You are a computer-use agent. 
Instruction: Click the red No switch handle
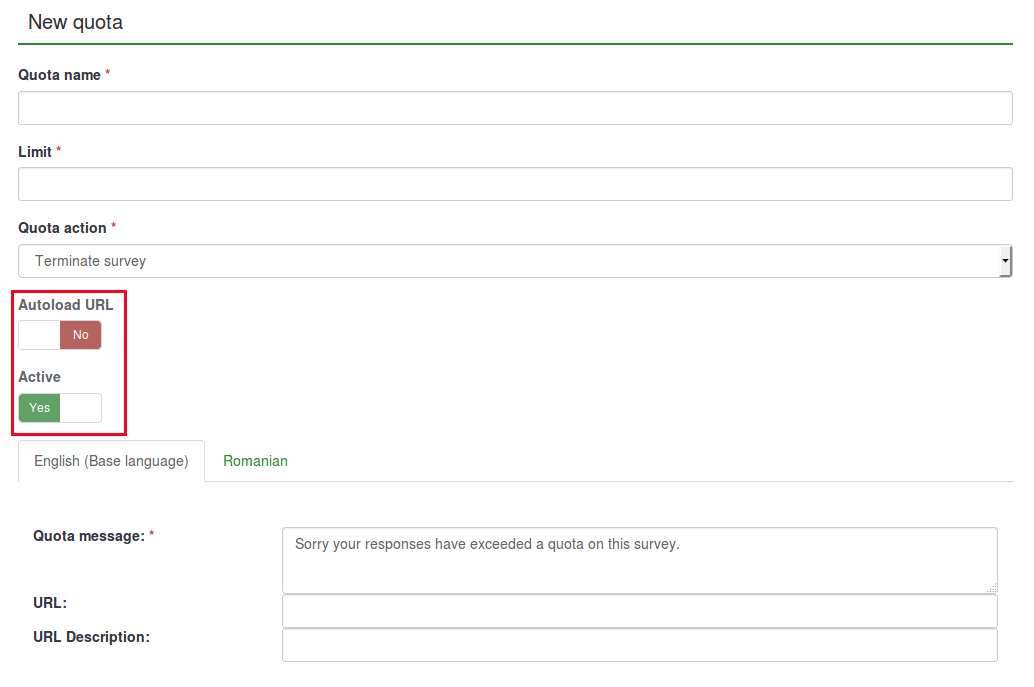[80, 335]
